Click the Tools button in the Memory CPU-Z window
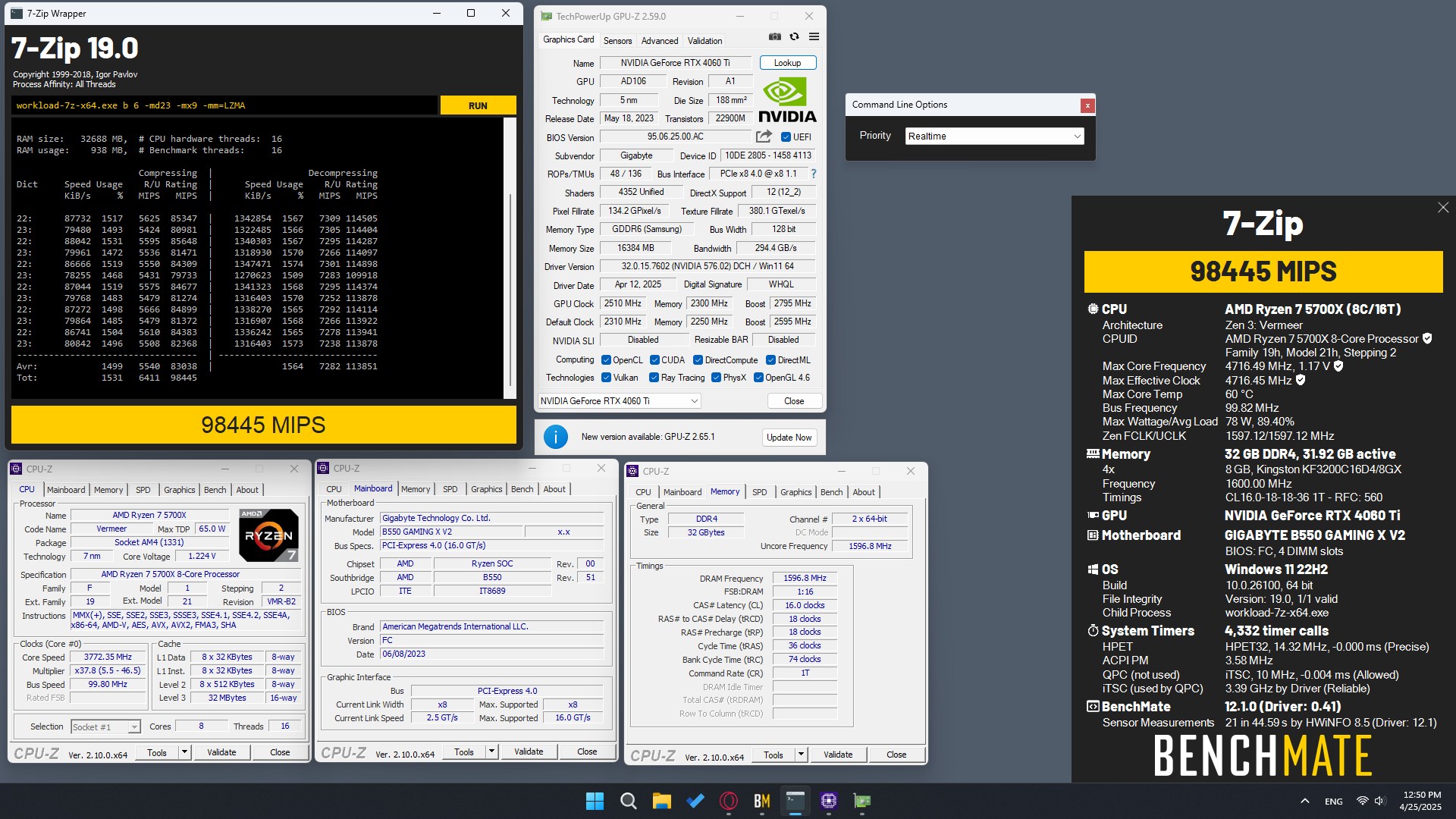This screenshot has height=819, width=1456. (x=773, y=755)
